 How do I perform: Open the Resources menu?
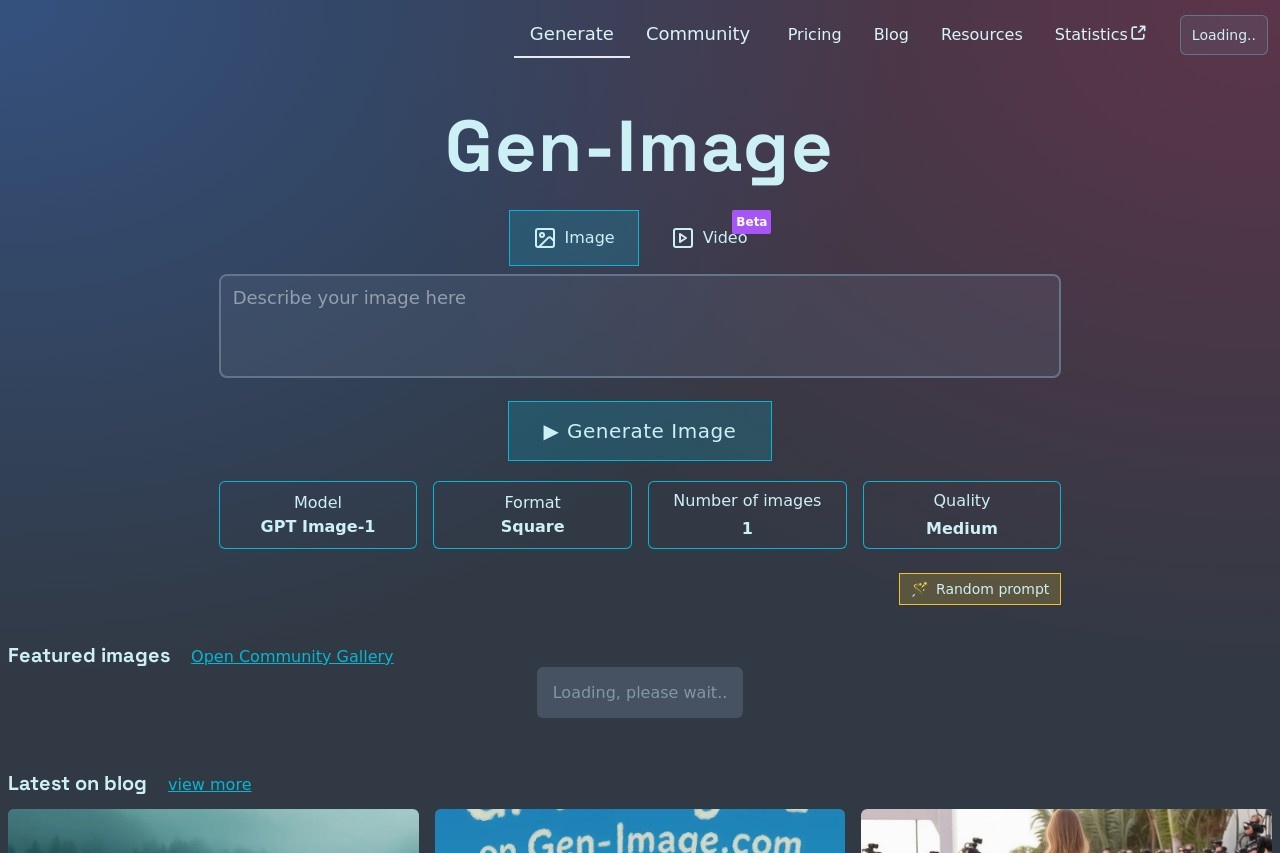(982, 34)
